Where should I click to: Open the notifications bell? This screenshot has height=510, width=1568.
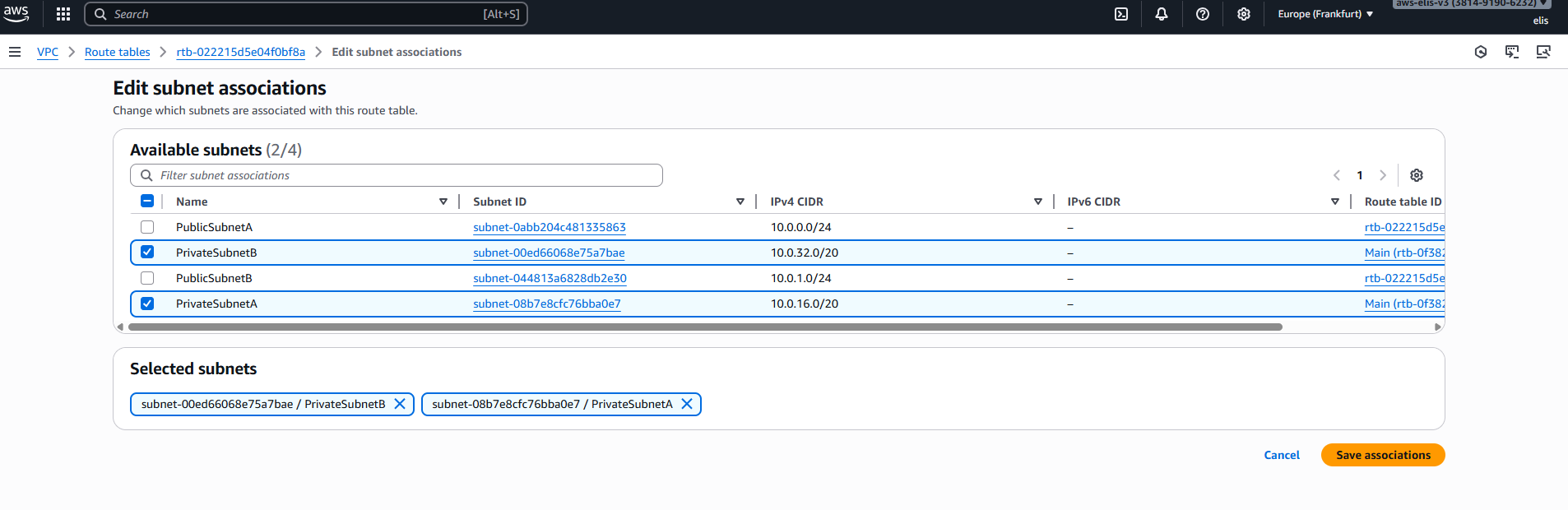(x=1161, y=14)
